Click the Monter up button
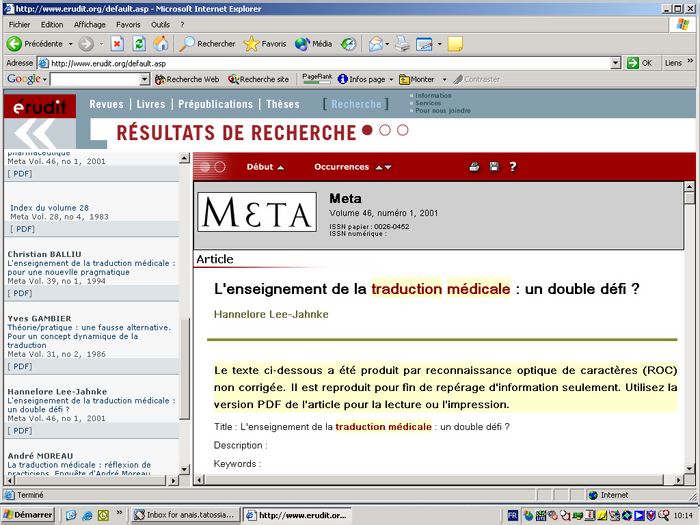This screenshot has height=525, width=700. coord(417,79)
